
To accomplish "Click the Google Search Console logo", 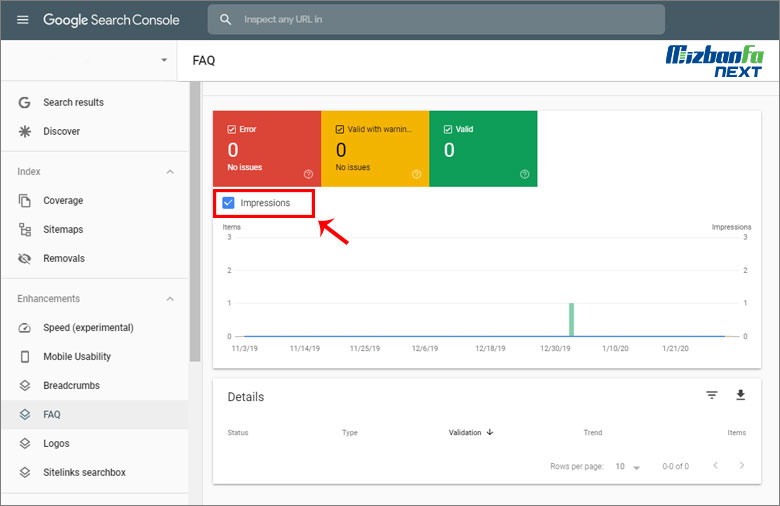I will 111,20.
